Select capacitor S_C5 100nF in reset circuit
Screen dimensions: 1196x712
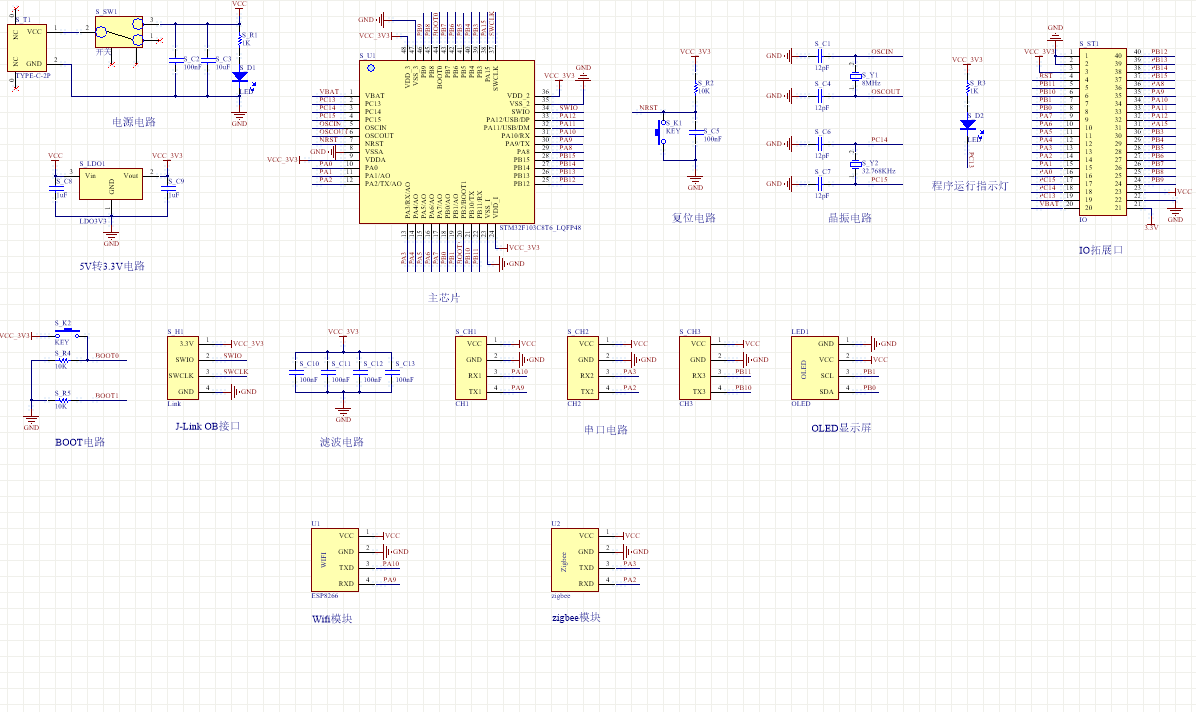click(696, 132)
